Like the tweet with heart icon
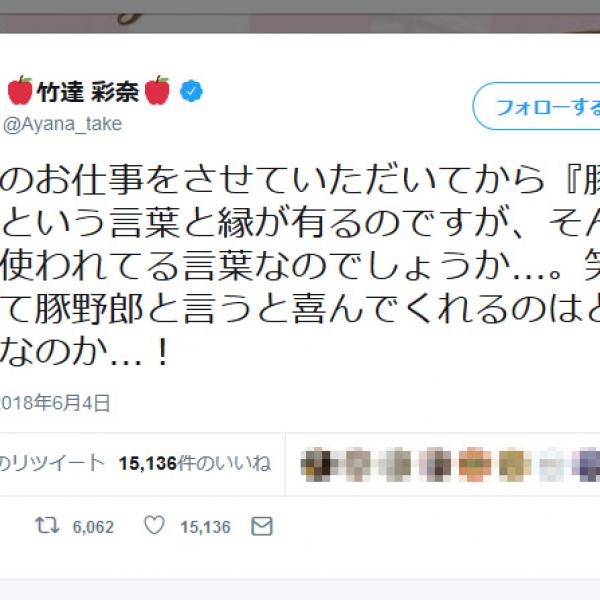Image resolution: width=600 pixels, height=600 pixels. click(154, 525)
